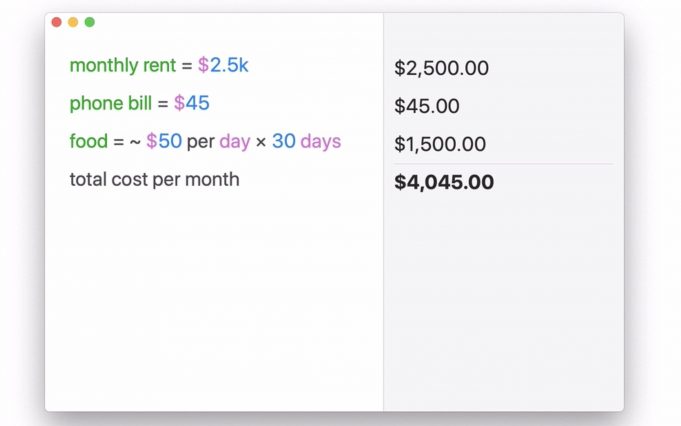This screenshot has height=426, width=681.
Task: Click the 'food' variable name
Action: pyautogui.click(x=88, y=141)
